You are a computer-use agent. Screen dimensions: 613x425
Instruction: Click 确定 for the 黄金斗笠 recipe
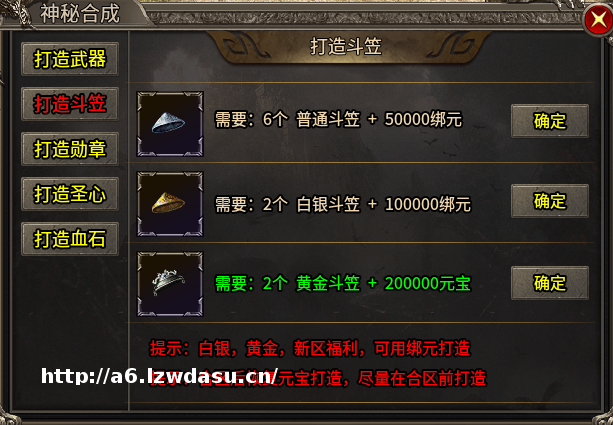click(550, 283)
